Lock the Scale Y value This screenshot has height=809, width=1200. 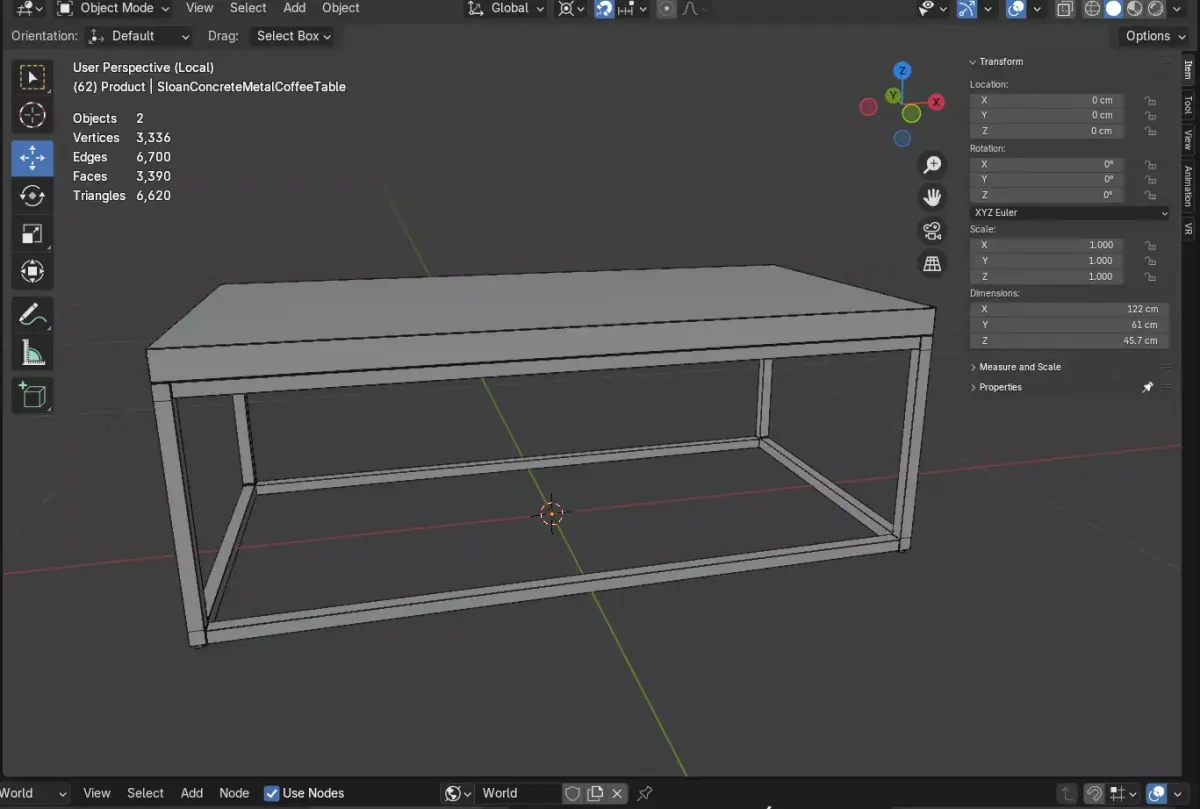(1151, 261)
